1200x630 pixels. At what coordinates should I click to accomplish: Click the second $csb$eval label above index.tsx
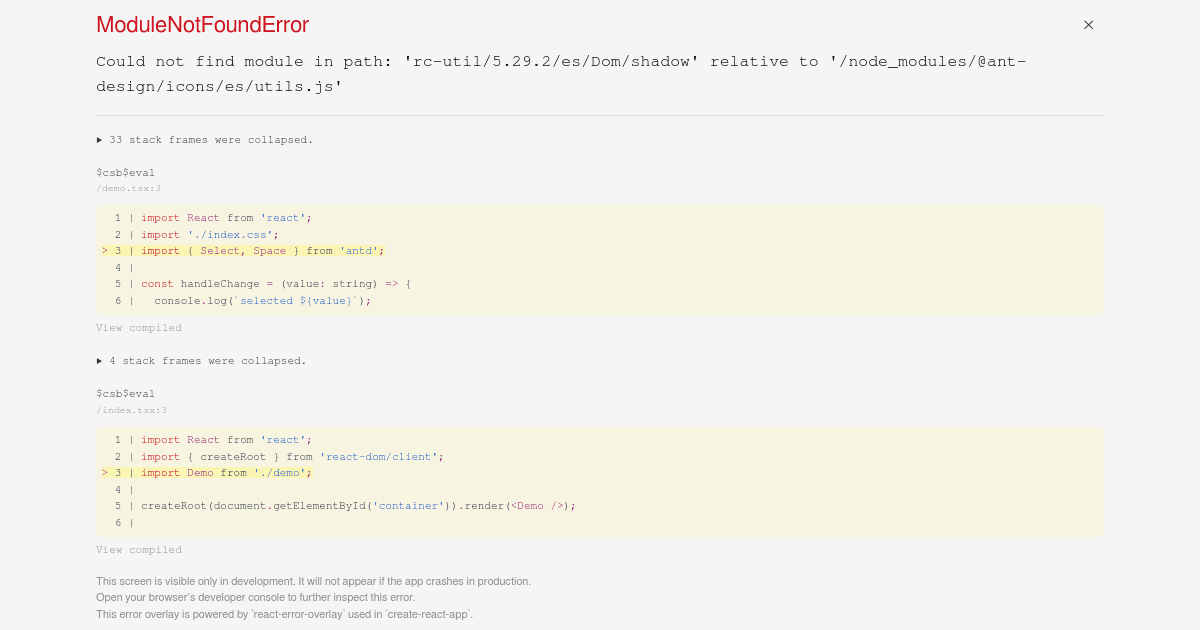tap(125, 394)
